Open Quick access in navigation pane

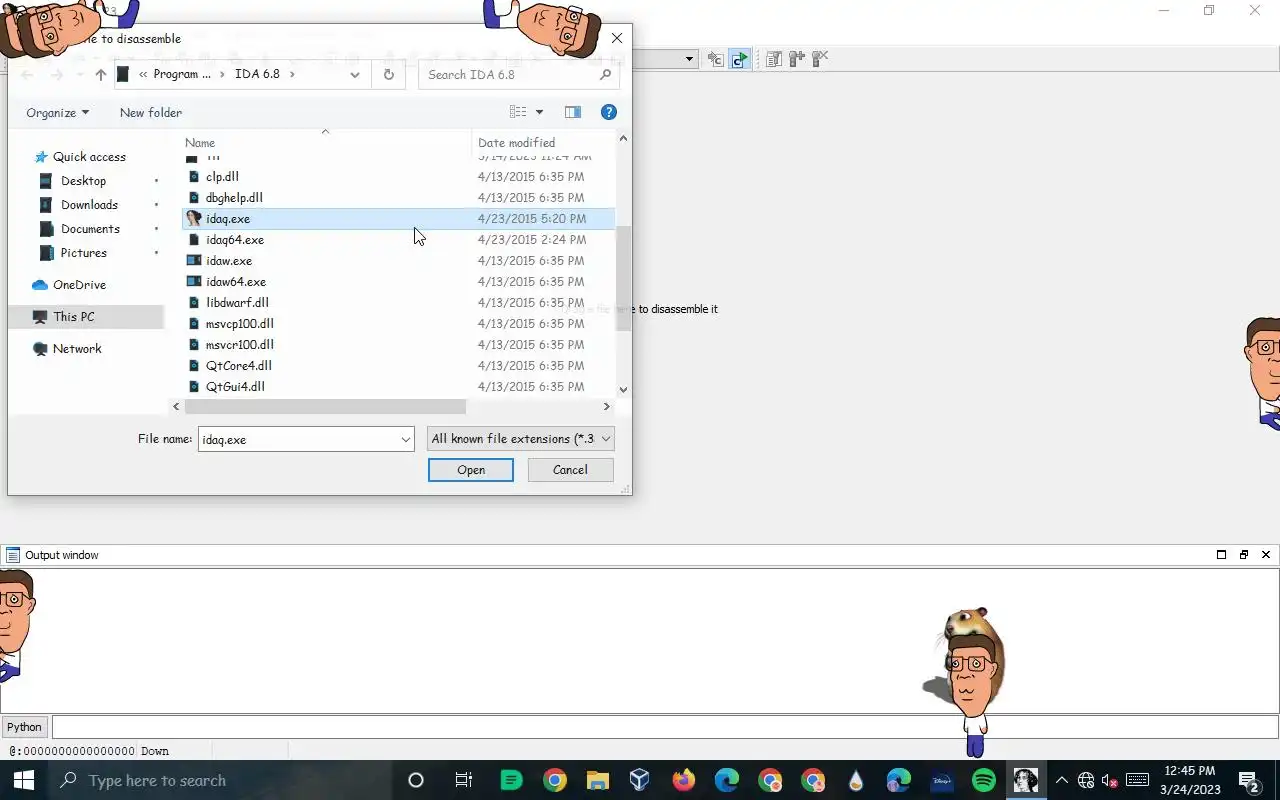point(88,157)
